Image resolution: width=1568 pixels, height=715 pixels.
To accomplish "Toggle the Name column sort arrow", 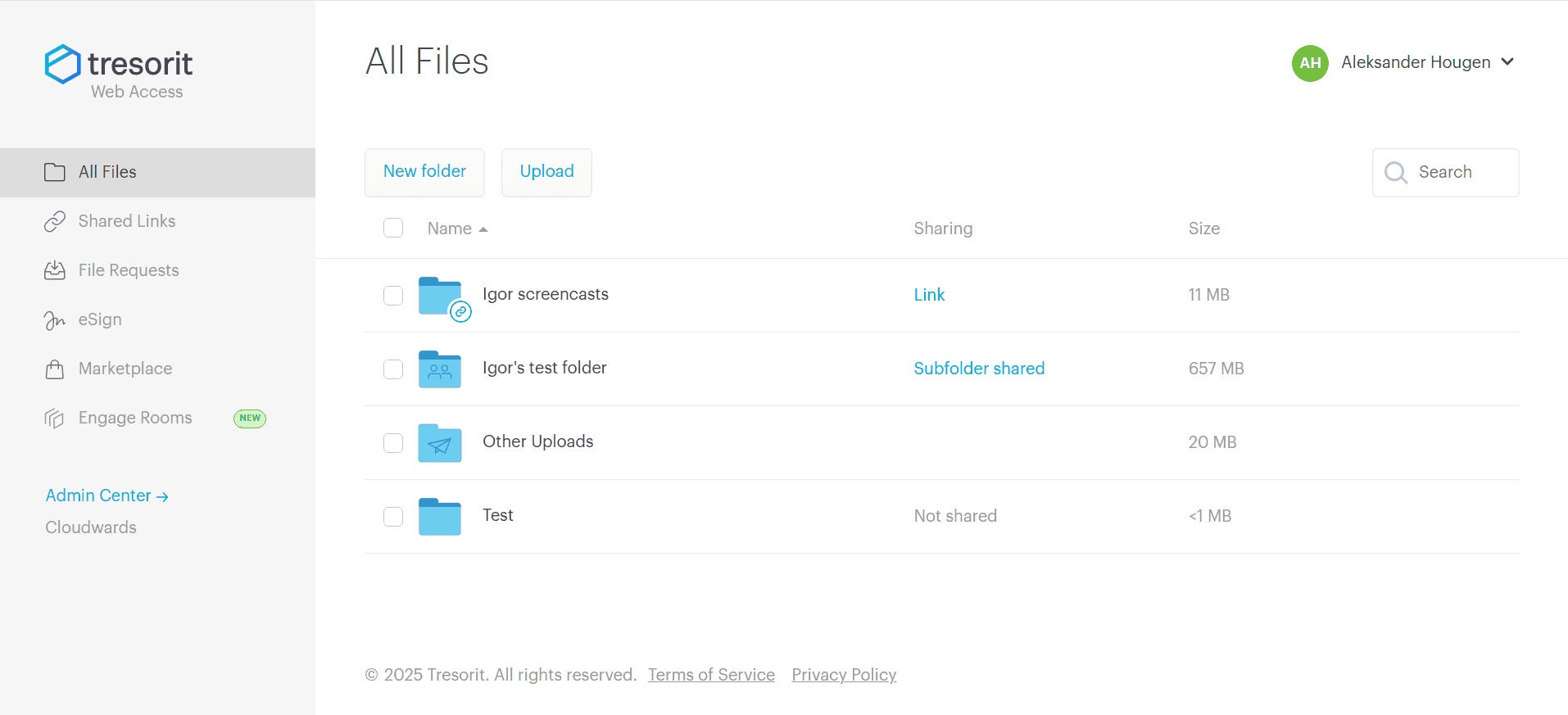I will tap(483, 229).
